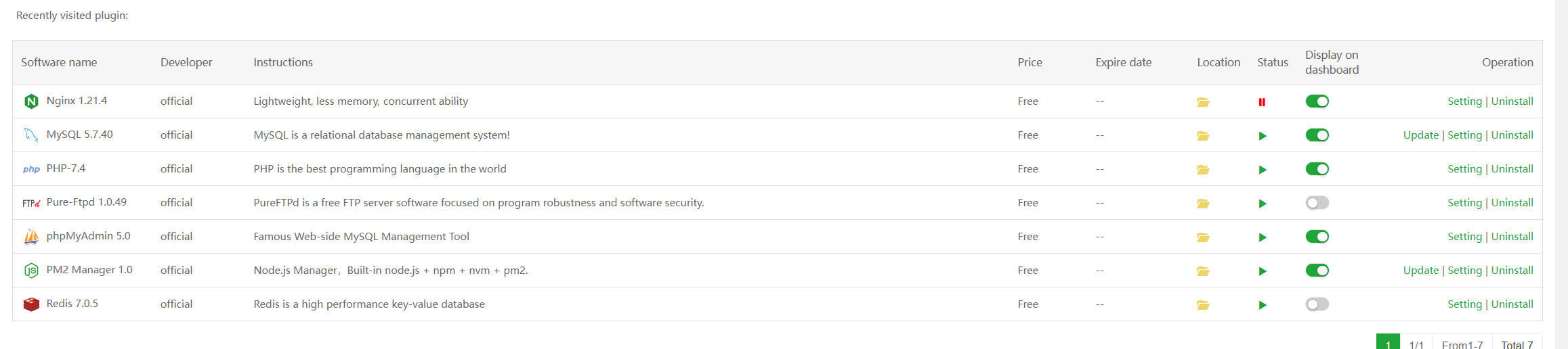Click the Update link for MySQL 5.7.40
This screenshot has width=1568, height=349.
[x=1420, y=135]
